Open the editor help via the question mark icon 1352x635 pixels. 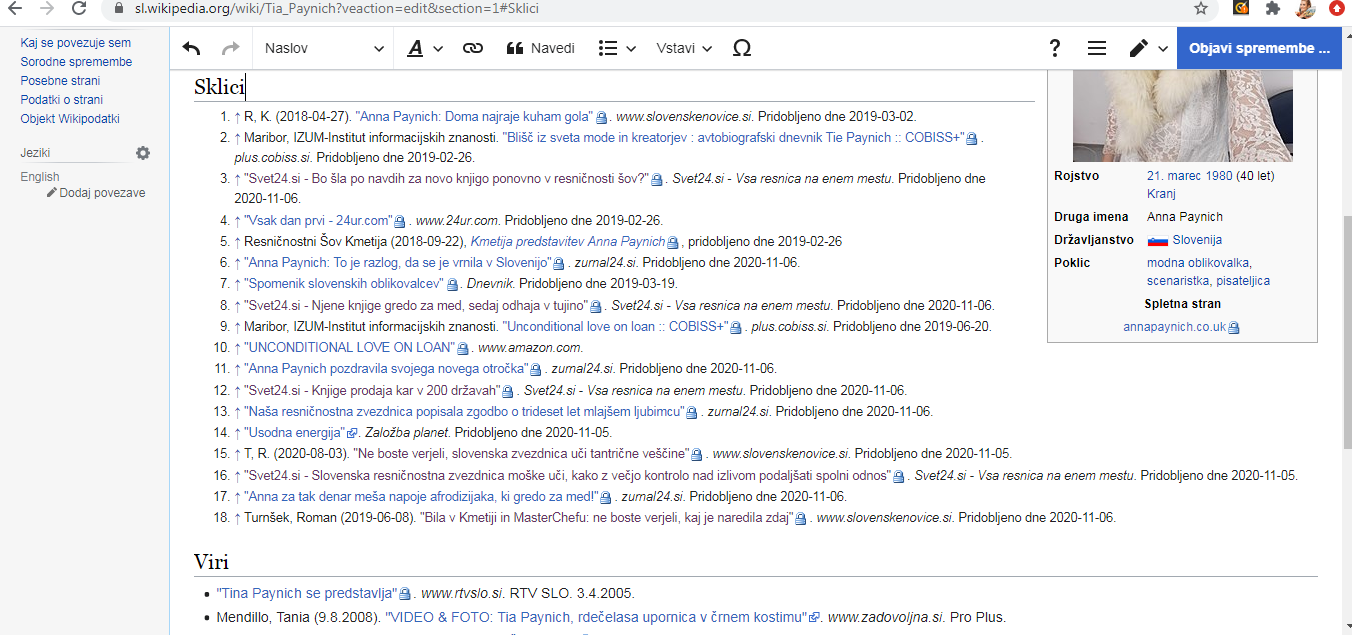(1053, 47)
